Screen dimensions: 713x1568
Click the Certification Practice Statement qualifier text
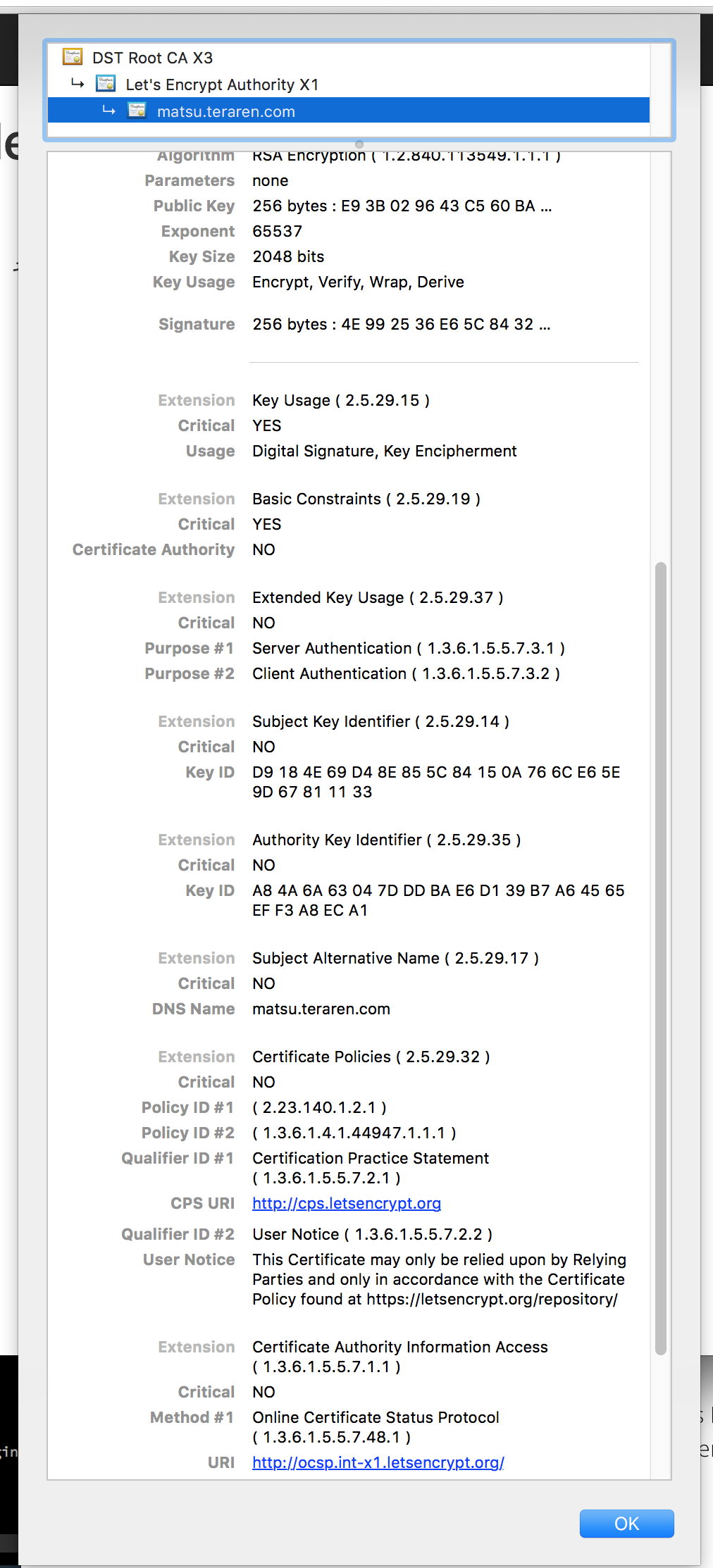tap(371, 1168)
